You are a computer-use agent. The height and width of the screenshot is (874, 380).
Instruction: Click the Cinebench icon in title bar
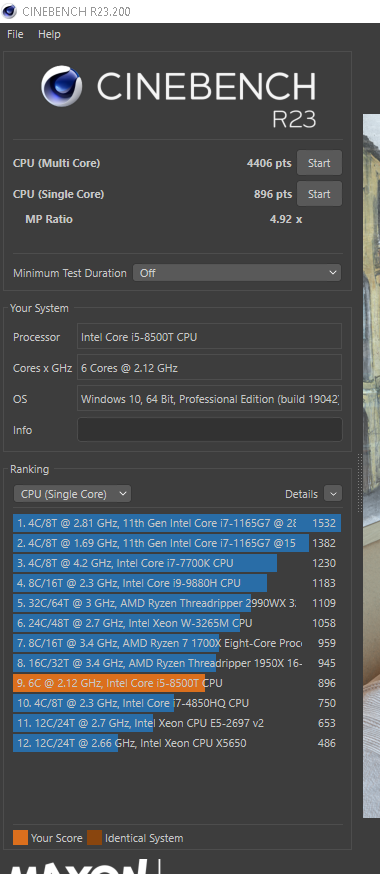pos(10,11)
